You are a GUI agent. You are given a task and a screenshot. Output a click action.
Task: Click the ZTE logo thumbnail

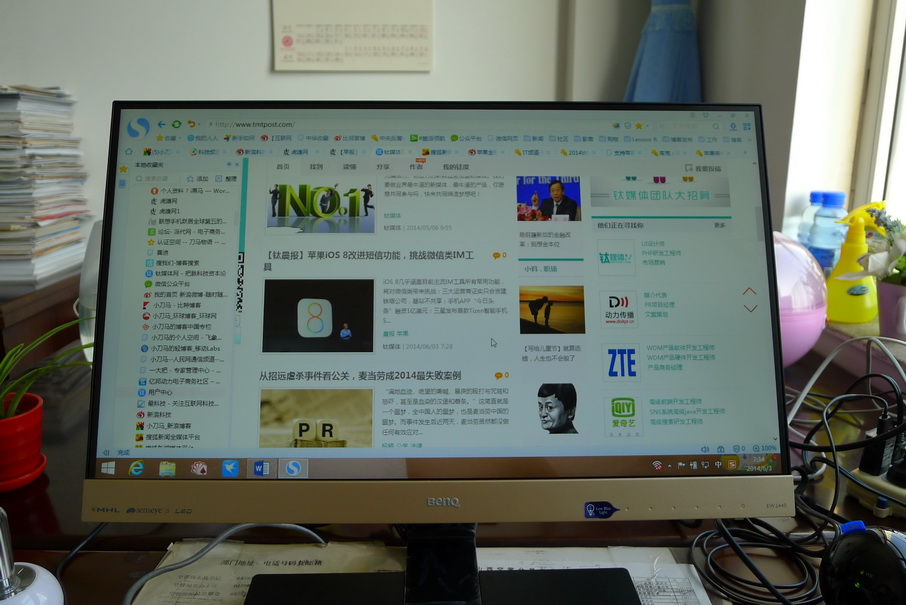pyautogui.click(x=621, y=362)
